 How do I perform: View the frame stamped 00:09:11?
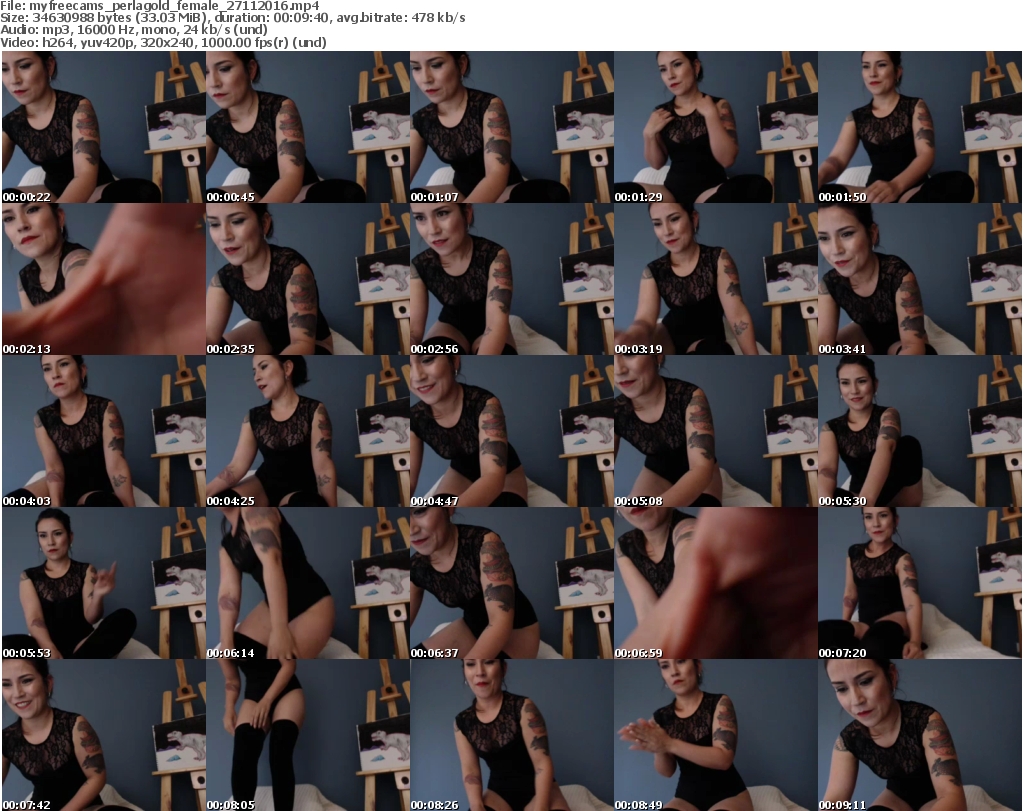920,735
